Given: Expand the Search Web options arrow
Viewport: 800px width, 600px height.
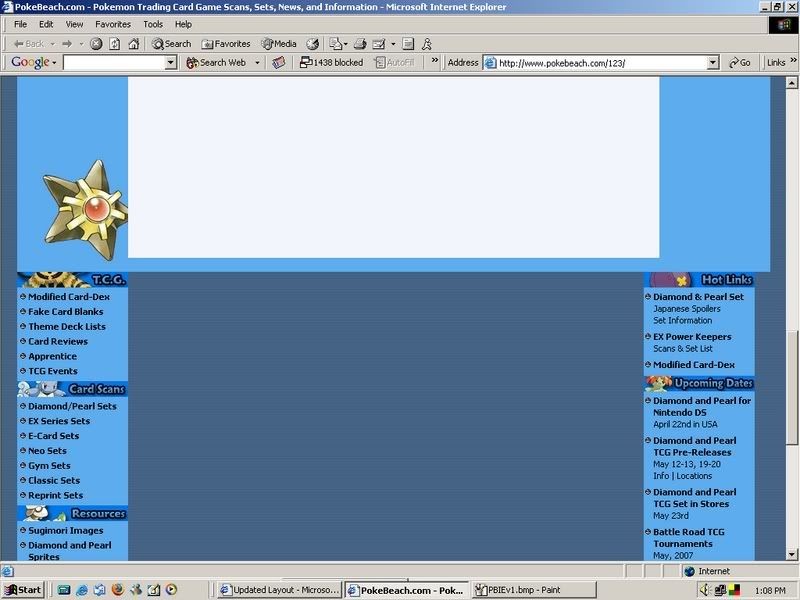Looking at the screenshot, I should click(257, 62).
